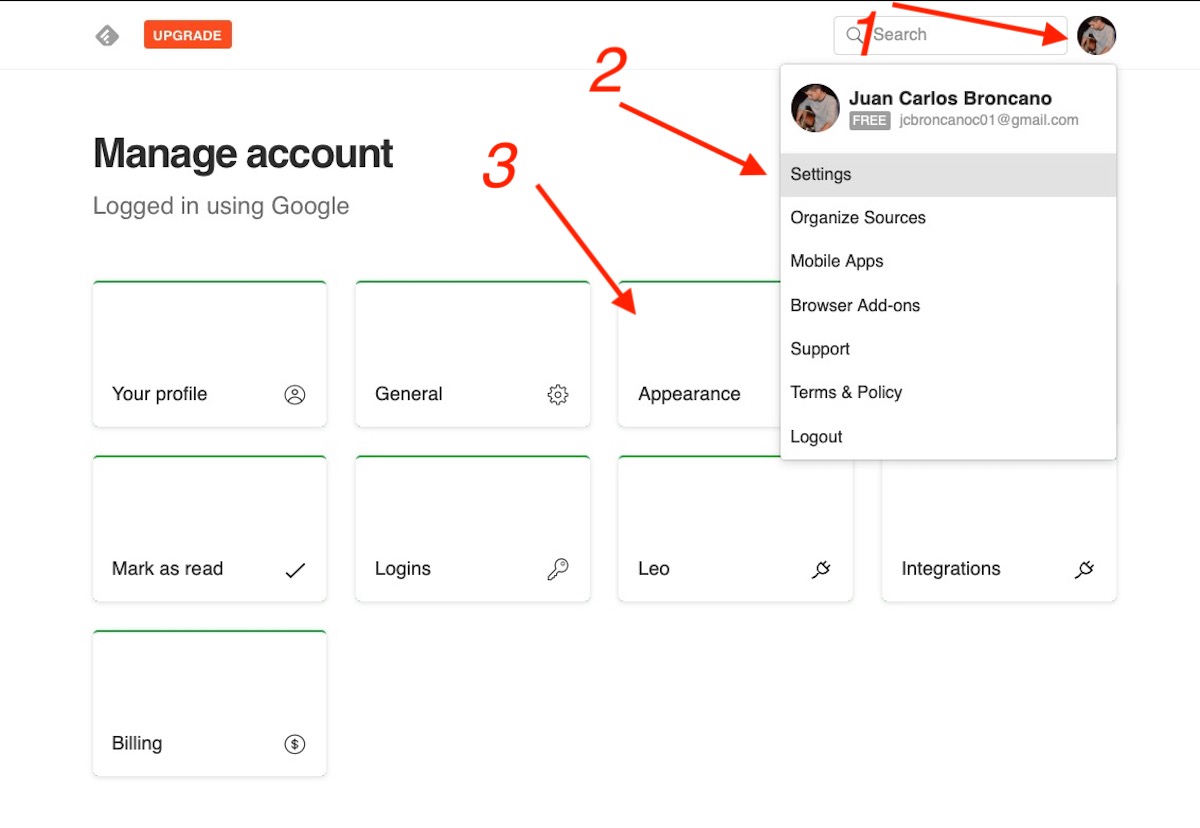
Task: Click the General gear icon
Action: (x=557, y=395)
